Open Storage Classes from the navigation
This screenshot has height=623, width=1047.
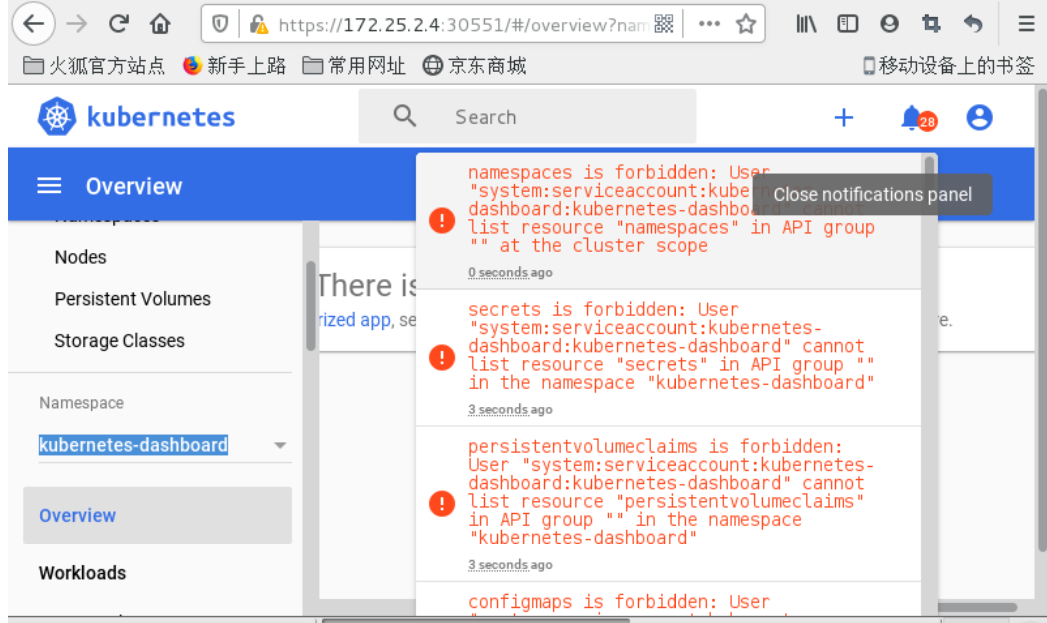(x=119, y=341)
